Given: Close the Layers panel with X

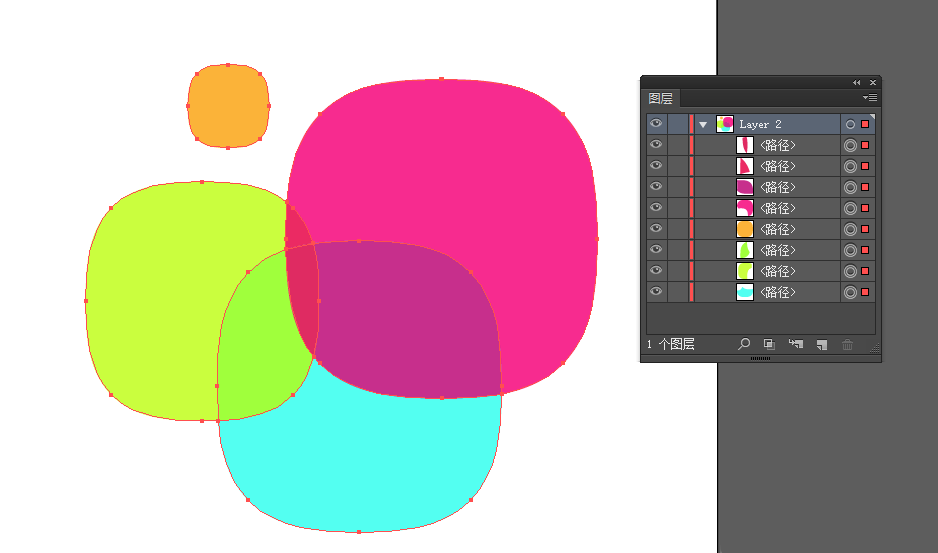Looking at the screenshot, I should tap(873, 83).
